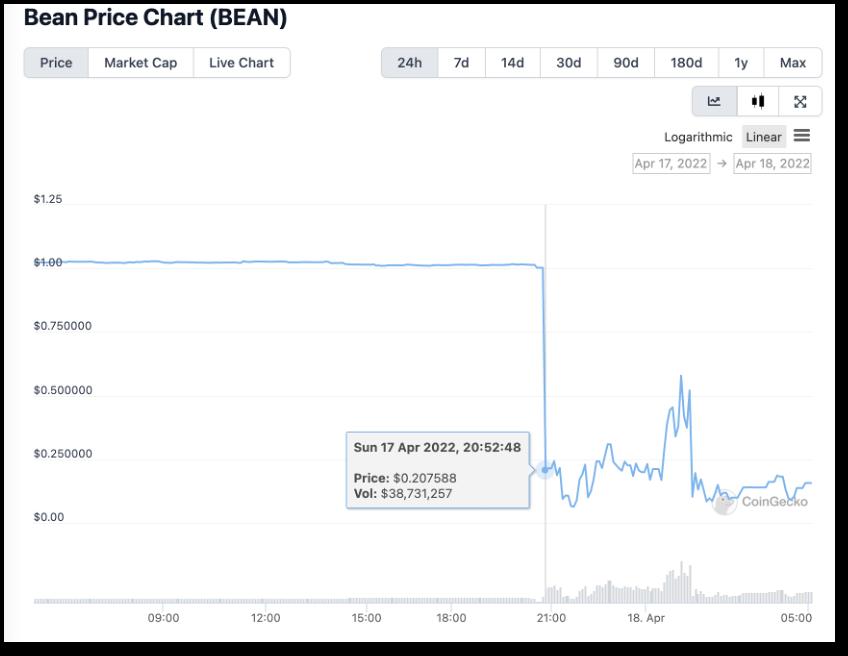Open the chart hamburger menu
This screenshot has height=656, width=848.
pos(802,136)
